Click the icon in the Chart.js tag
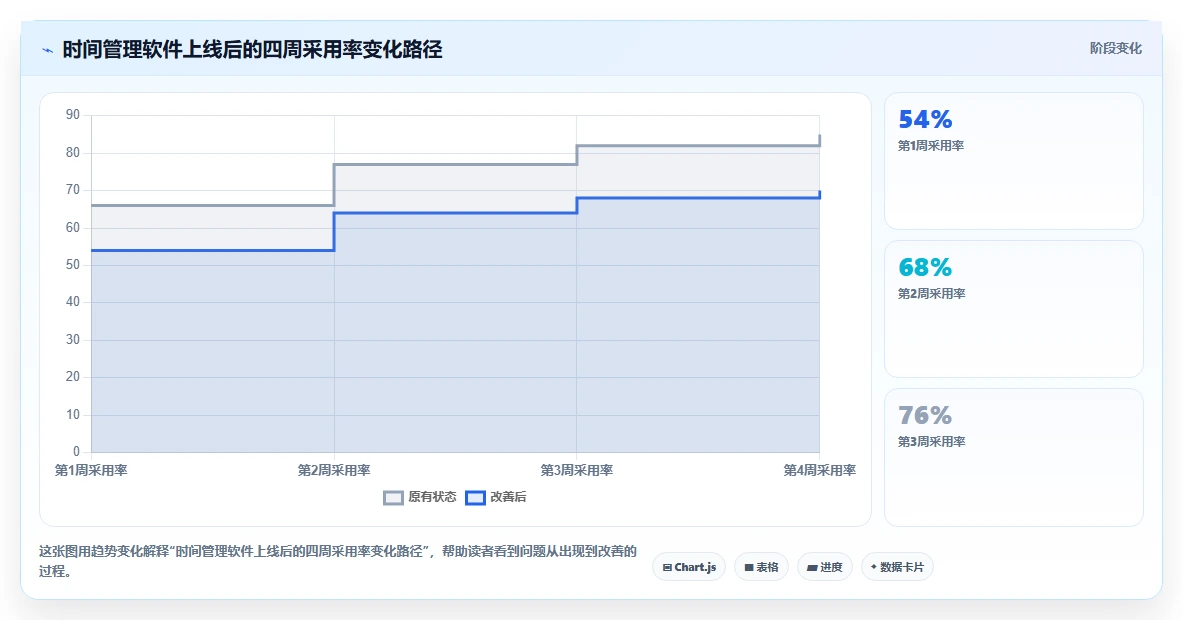The height and width of the screenshot is (620, 1183). click(x=667, y=567)
